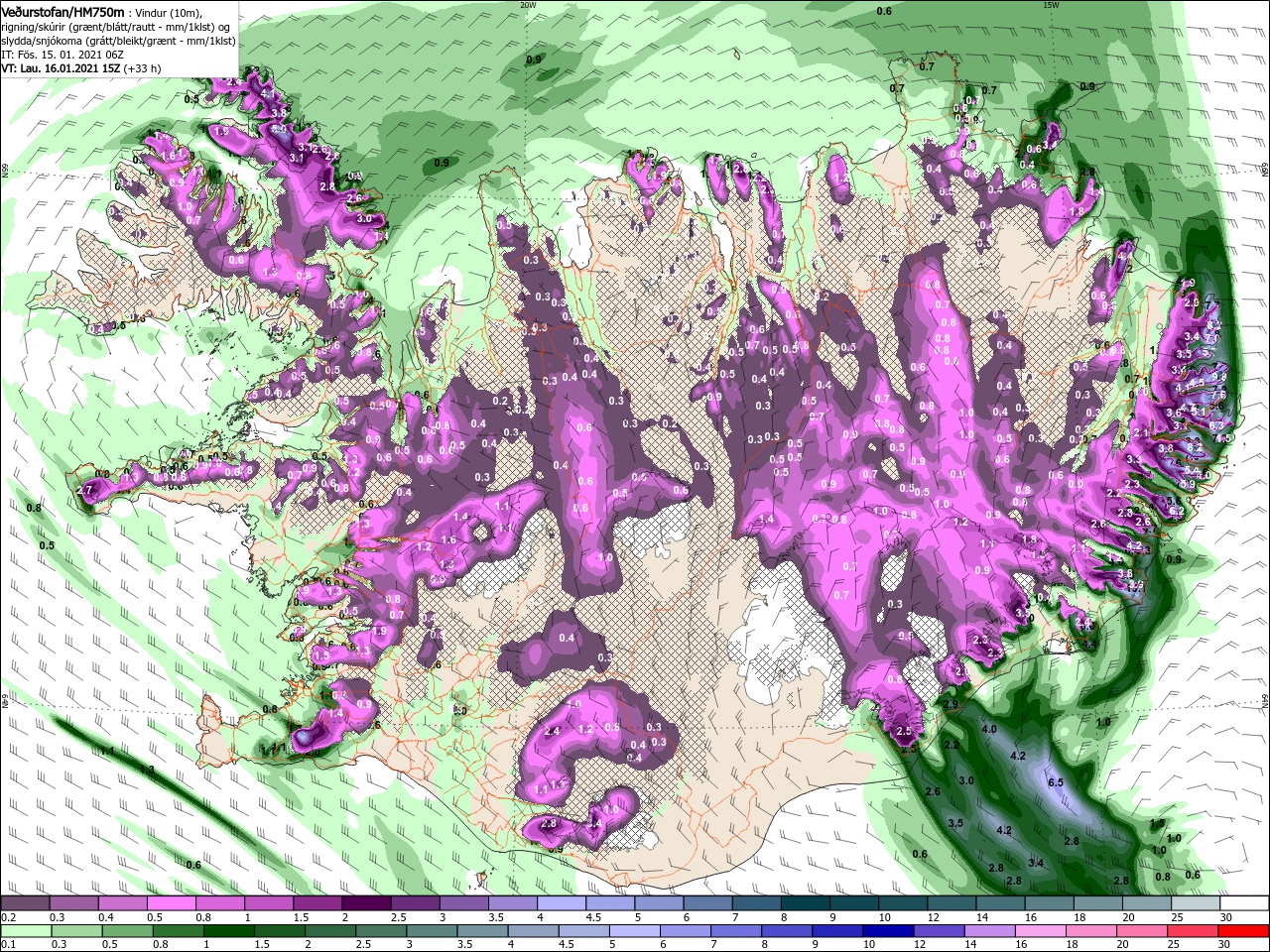Pick the light pink swatch between 16 and 18, lower legend
Screen dimensions: 1270x952
click(x=1041, y=931)
